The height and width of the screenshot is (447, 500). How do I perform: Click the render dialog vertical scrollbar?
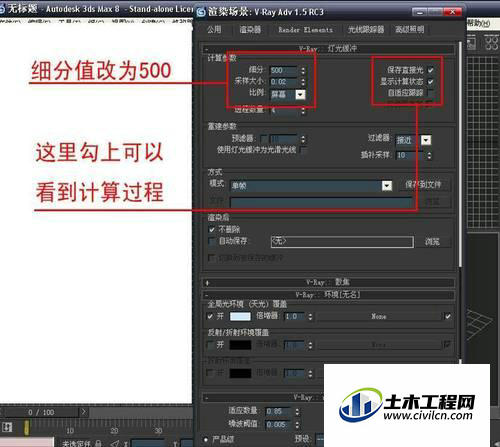[x=461, y=153]
